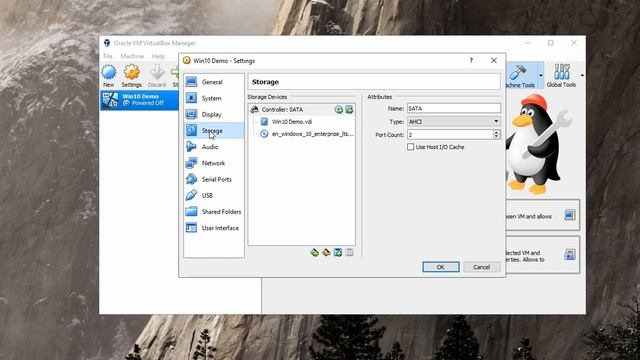The height and width of the screenshot is (360, 640).
Task: Dismiss the dialog with the Cancel button
Action: tap(482, 267)
